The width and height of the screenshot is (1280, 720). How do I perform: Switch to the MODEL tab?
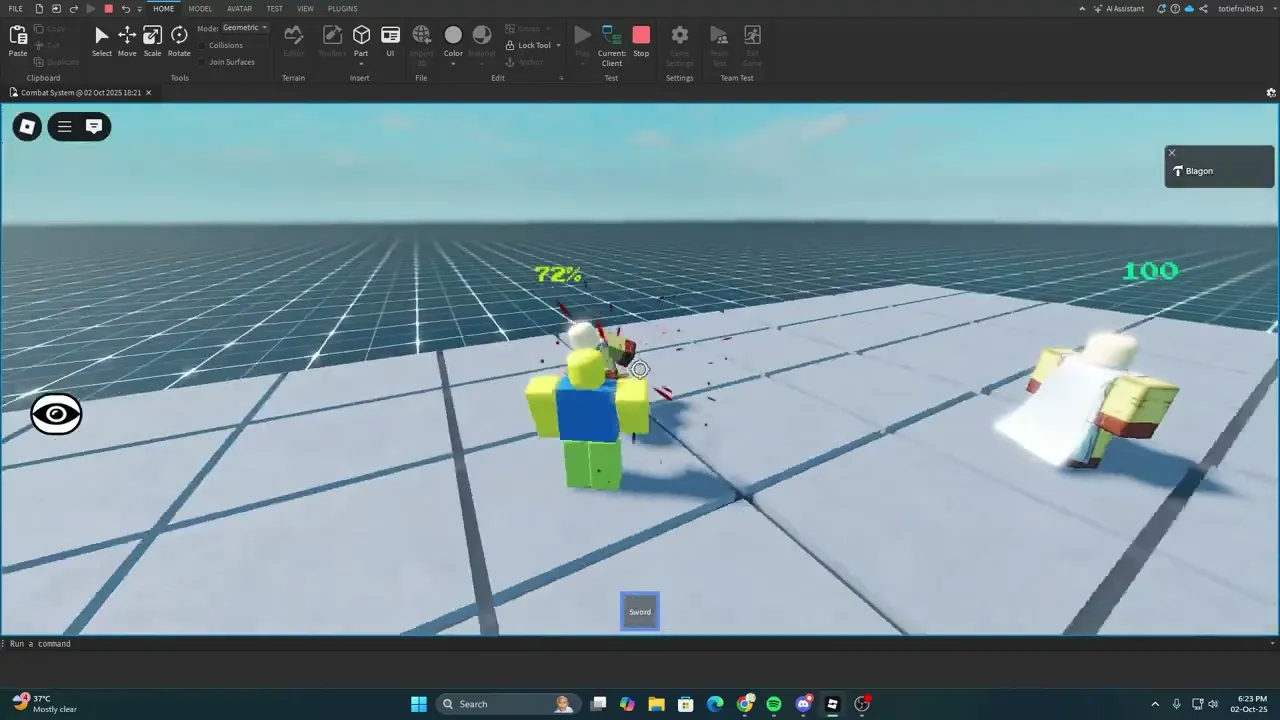click(x=200, y=9)
